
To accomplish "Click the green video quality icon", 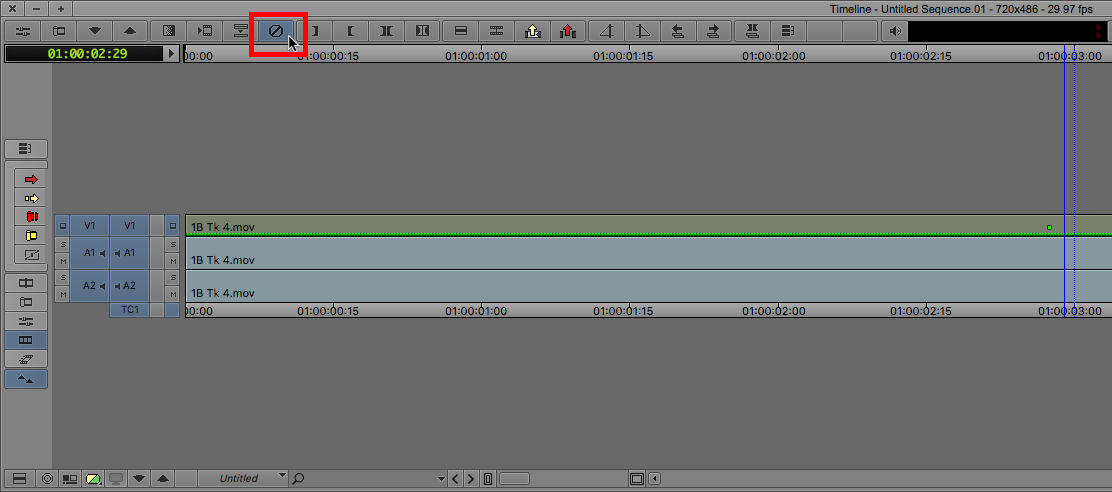I will (x=94, y=479).
